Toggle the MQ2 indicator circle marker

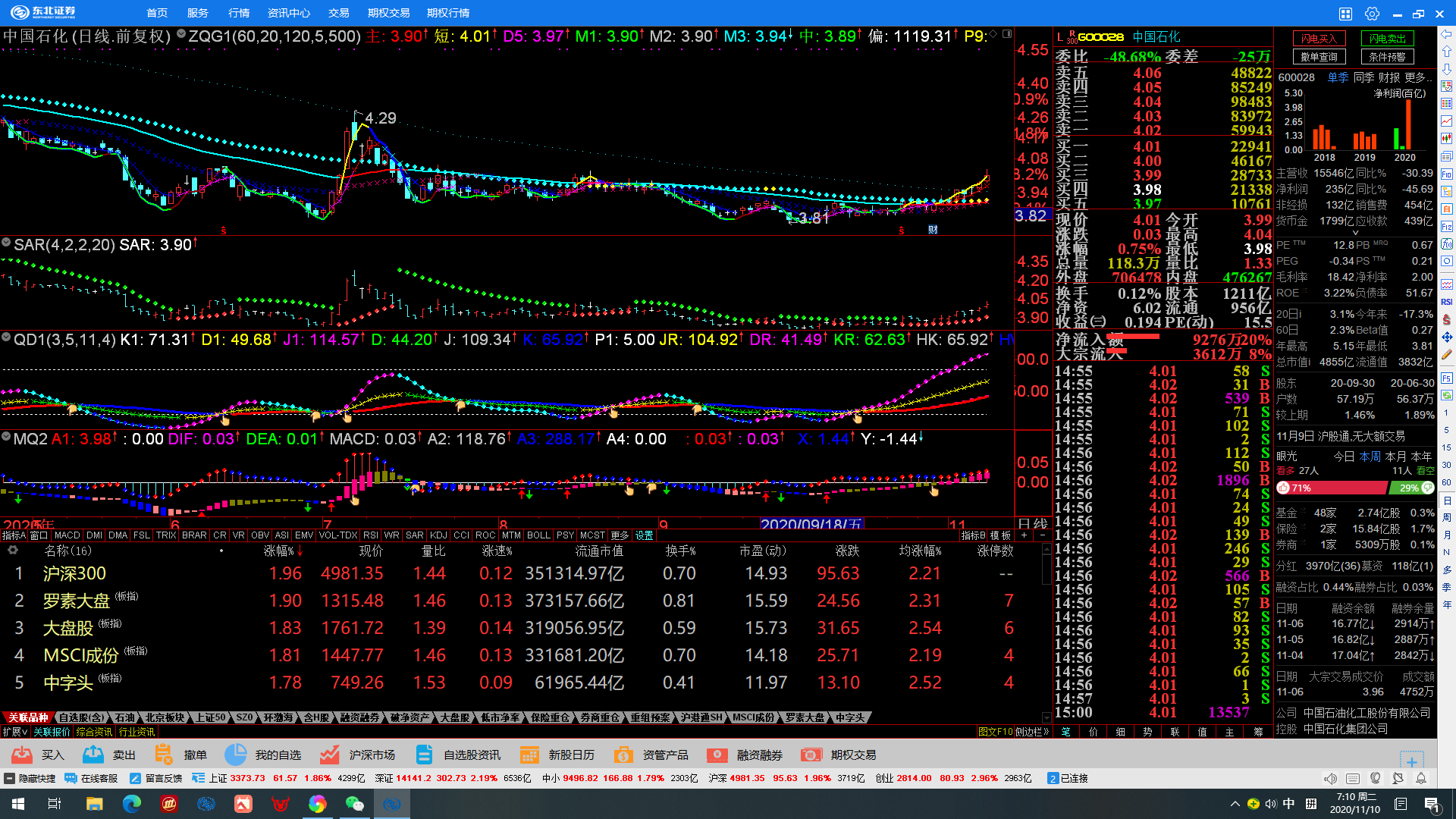pos(6,438)
